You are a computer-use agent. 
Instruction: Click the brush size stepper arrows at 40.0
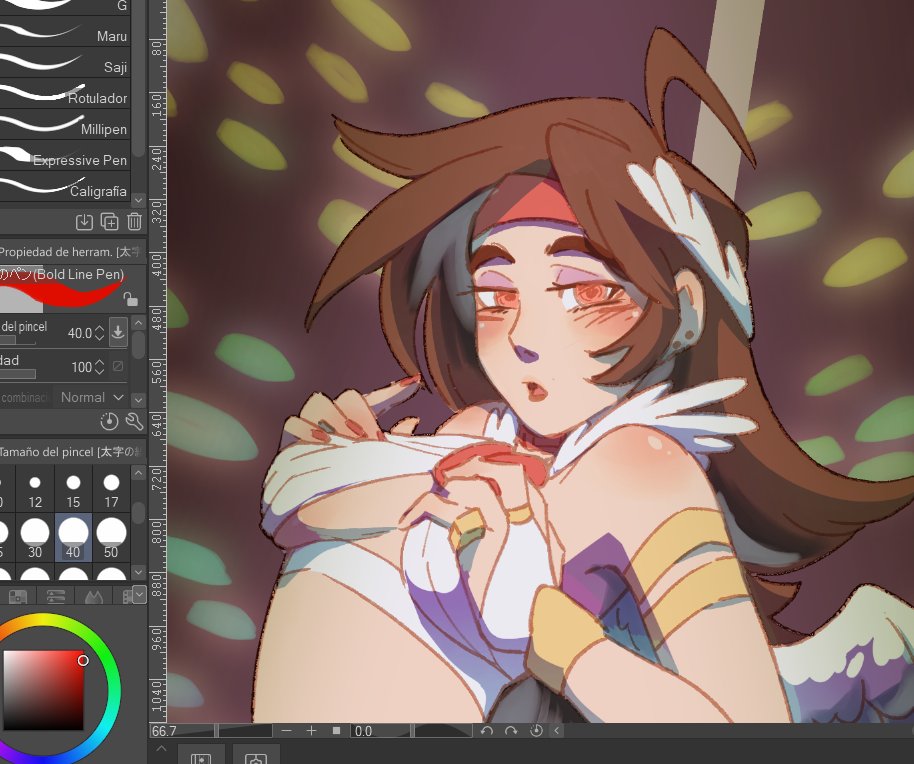point(99,333)
